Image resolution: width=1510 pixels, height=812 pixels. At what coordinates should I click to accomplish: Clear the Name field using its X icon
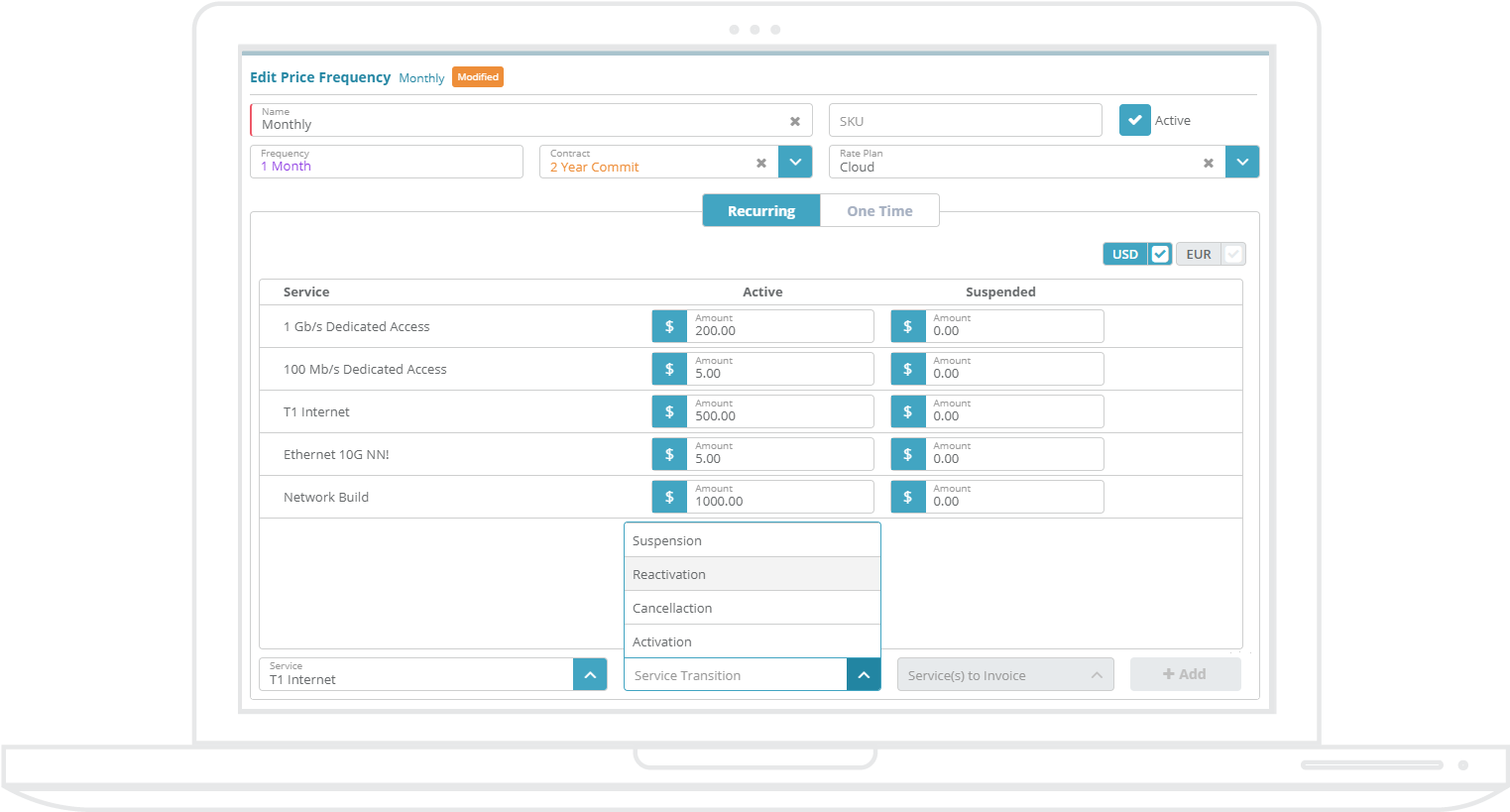coord(795,121)
